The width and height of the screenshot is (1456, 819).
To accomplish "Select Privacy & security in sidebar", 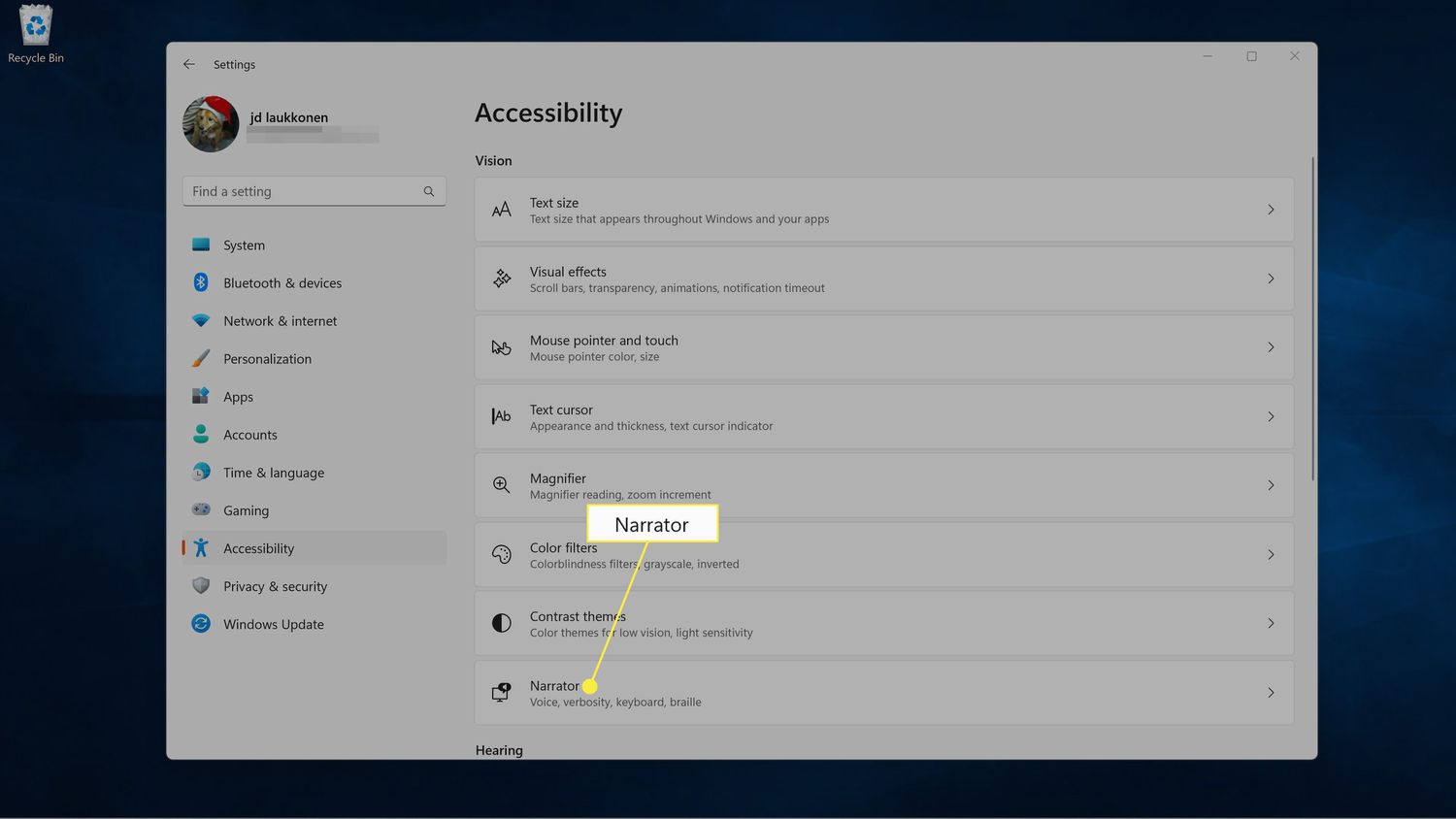I will pyautogui.click(x=314, y=585).
